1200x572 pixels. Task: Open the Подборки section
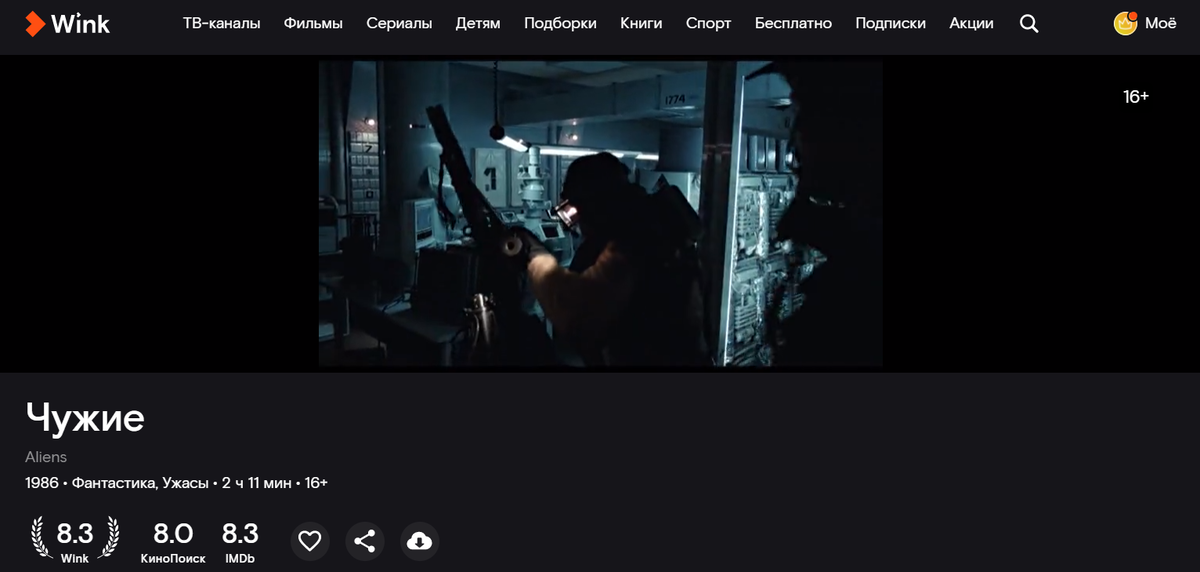[560, 23]
